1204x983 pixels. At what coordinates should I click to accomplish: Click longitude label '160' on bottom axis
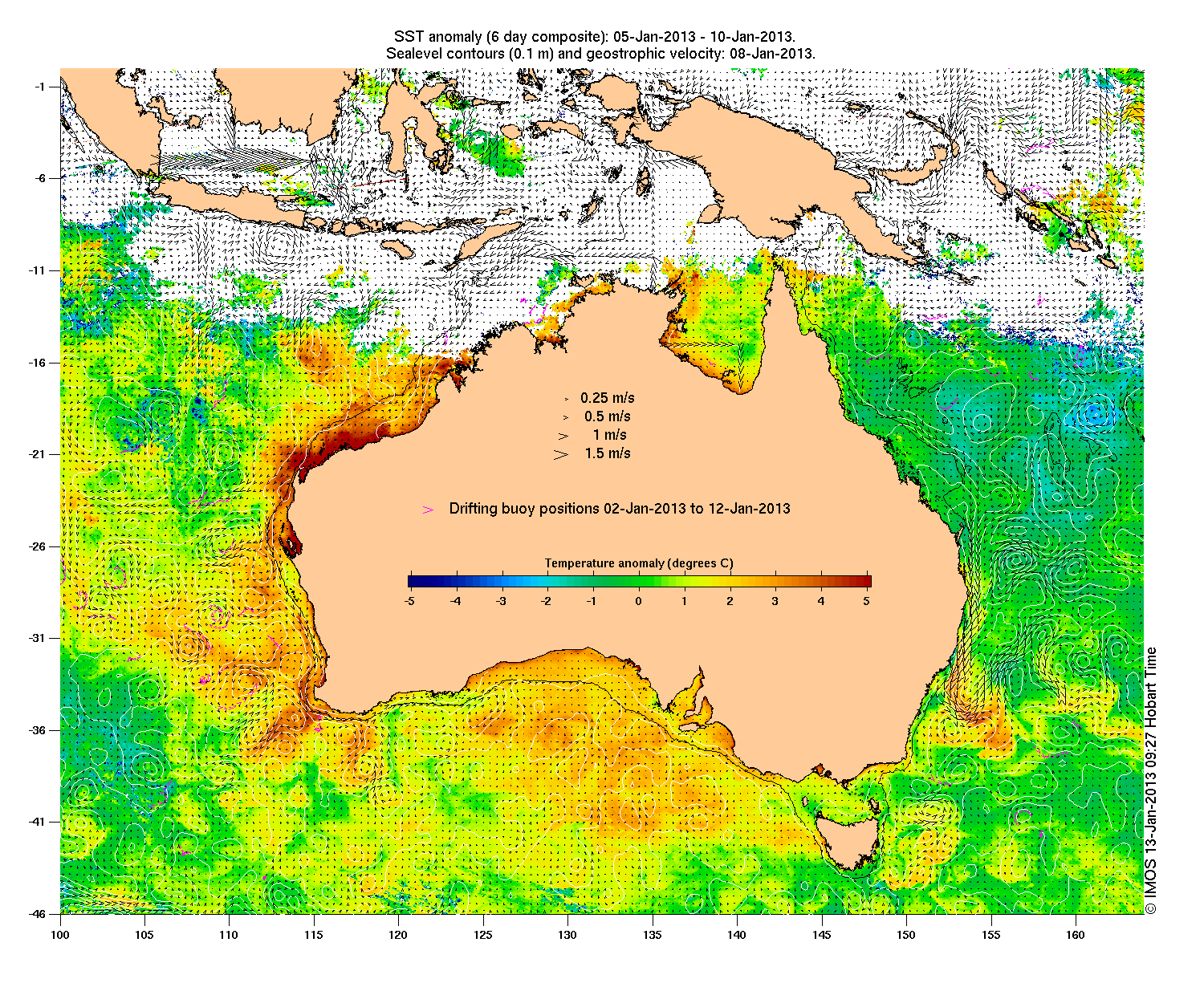[x=1076, y=935]
